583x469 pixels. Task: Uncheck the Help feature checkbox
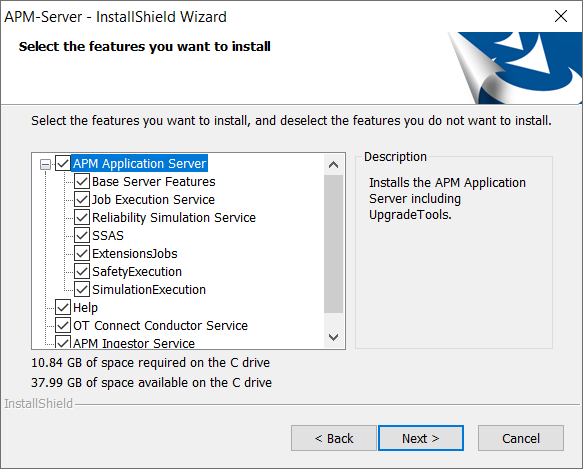pos(63,307)
